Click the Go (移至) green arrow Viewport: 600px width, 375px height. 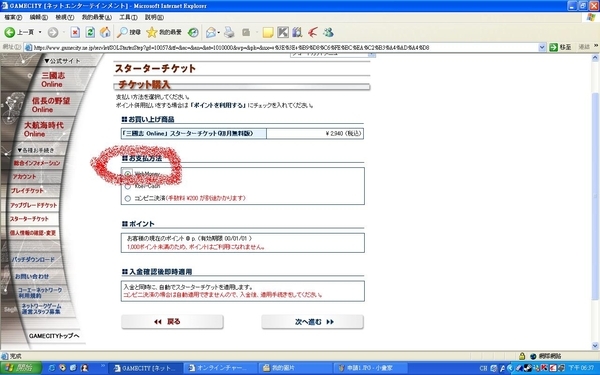560,47
